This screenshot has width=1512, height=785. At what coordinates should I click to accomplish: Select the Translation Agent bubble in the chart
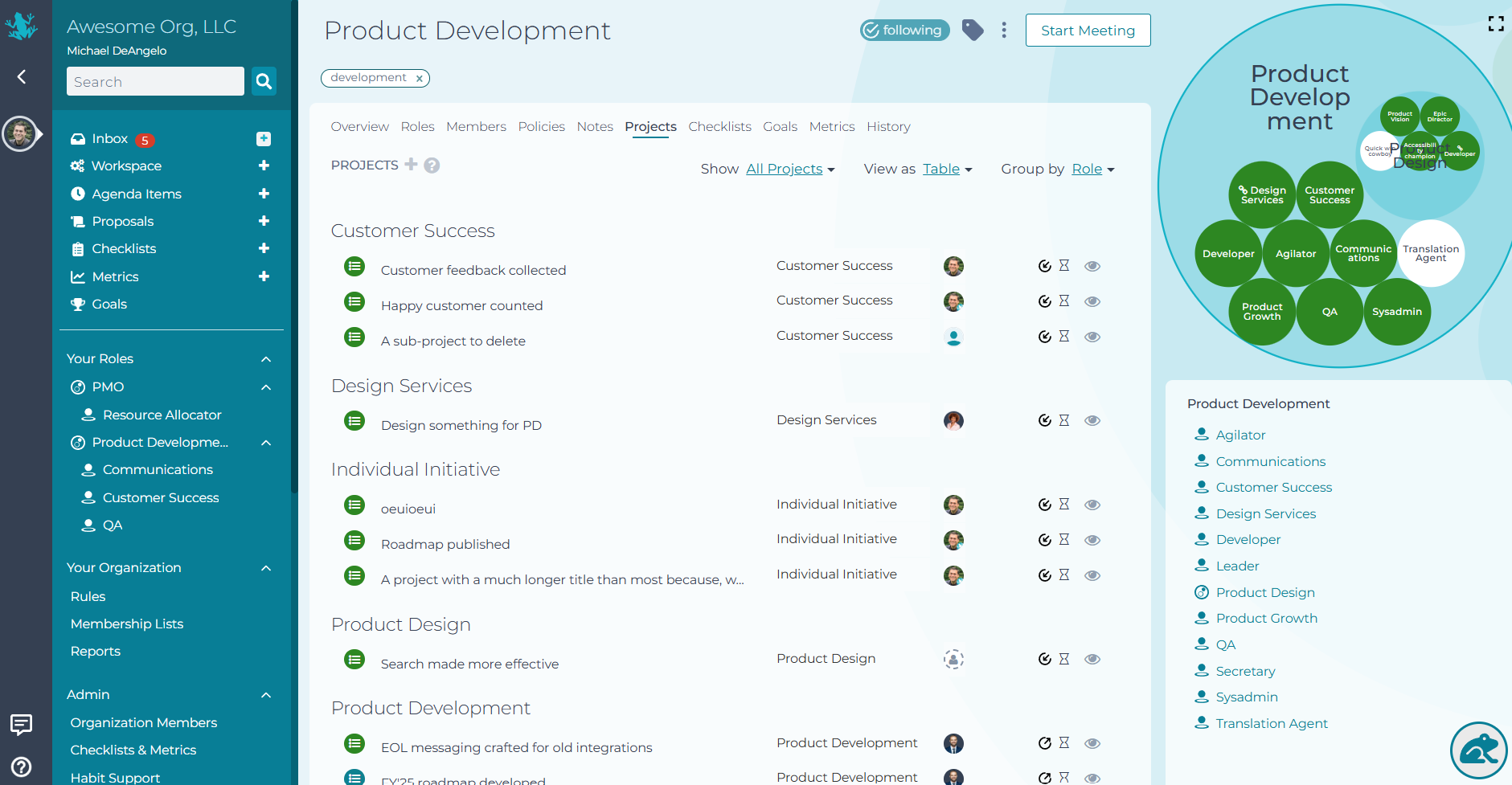pos(1431,253)
